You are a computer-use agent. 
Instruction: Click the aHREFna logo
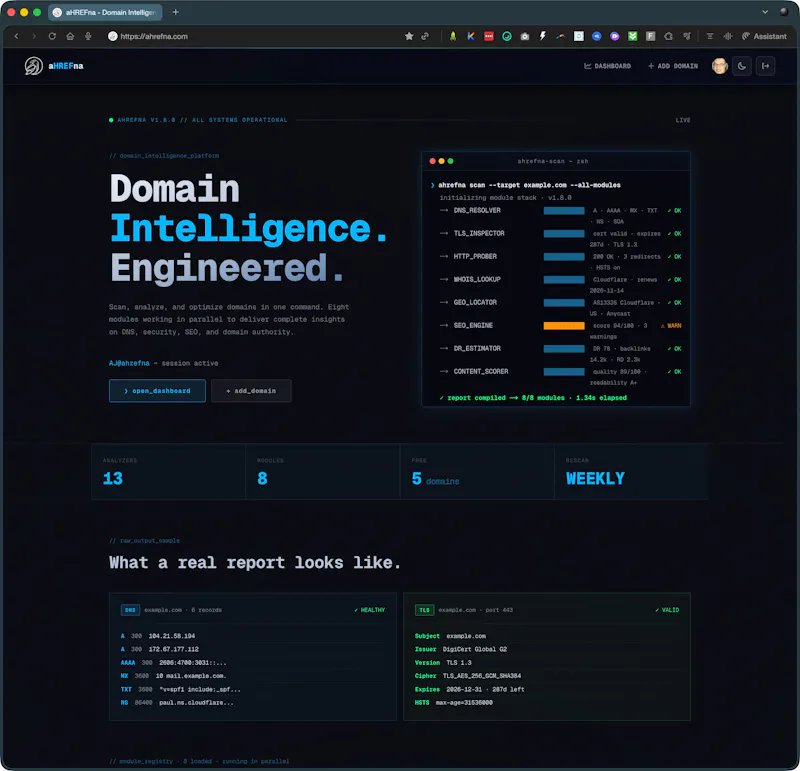point(54,66)
